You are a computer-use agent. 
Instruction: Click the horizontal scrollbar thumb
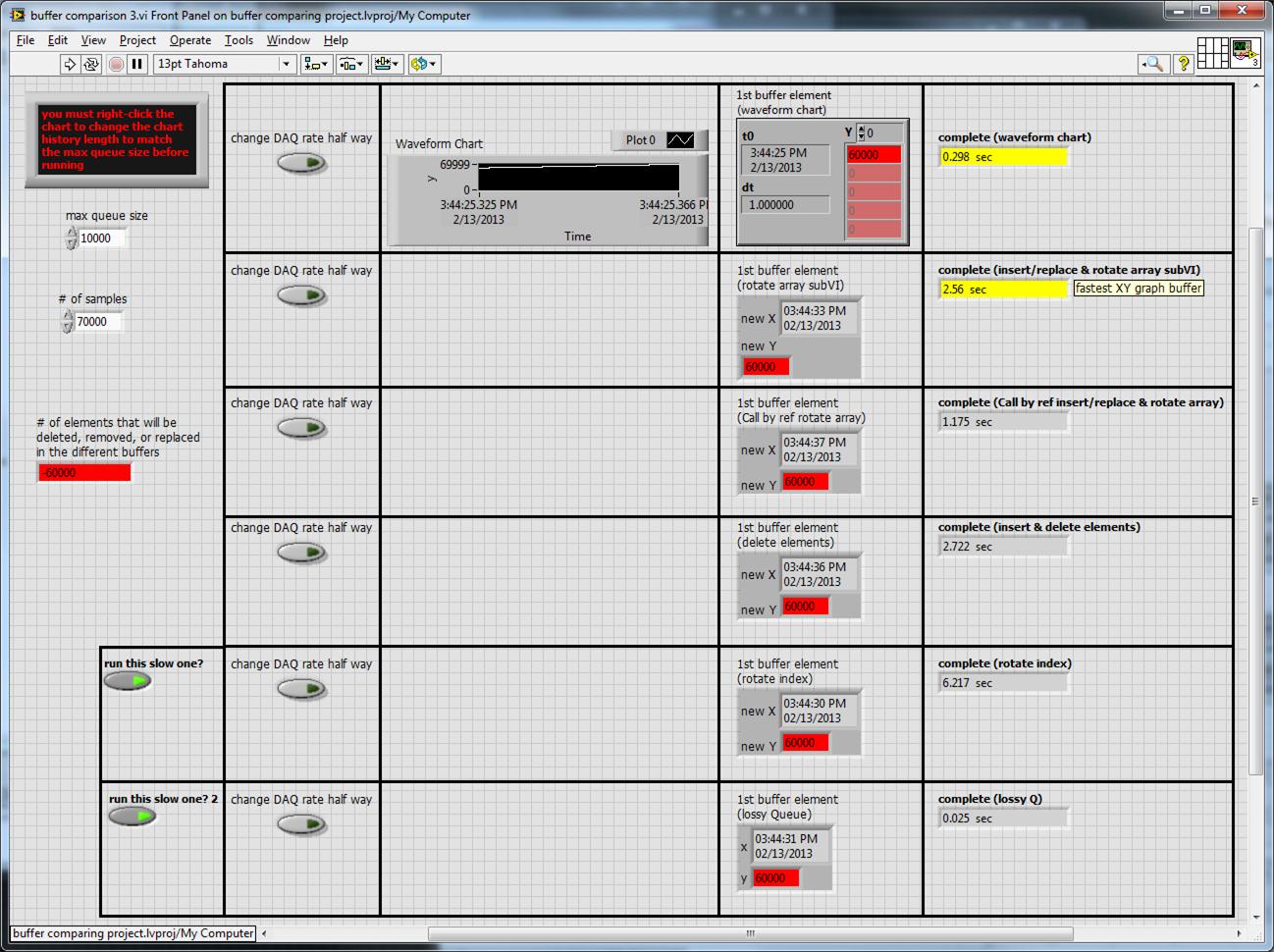pos(750,933)
